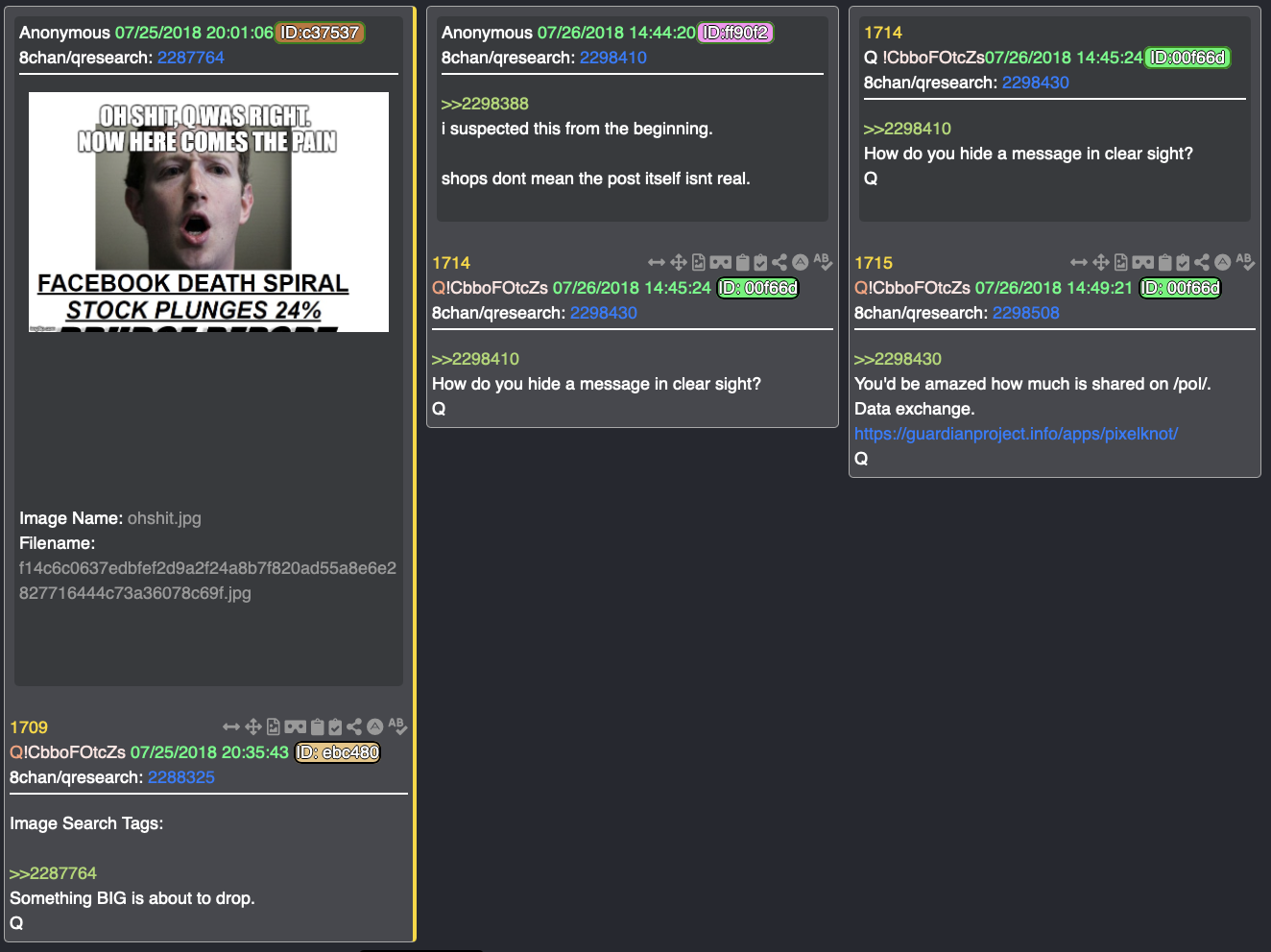Click the share icon on post 1715
The height and width of the screenshot is (952, 1271).
pos(1202,262)
